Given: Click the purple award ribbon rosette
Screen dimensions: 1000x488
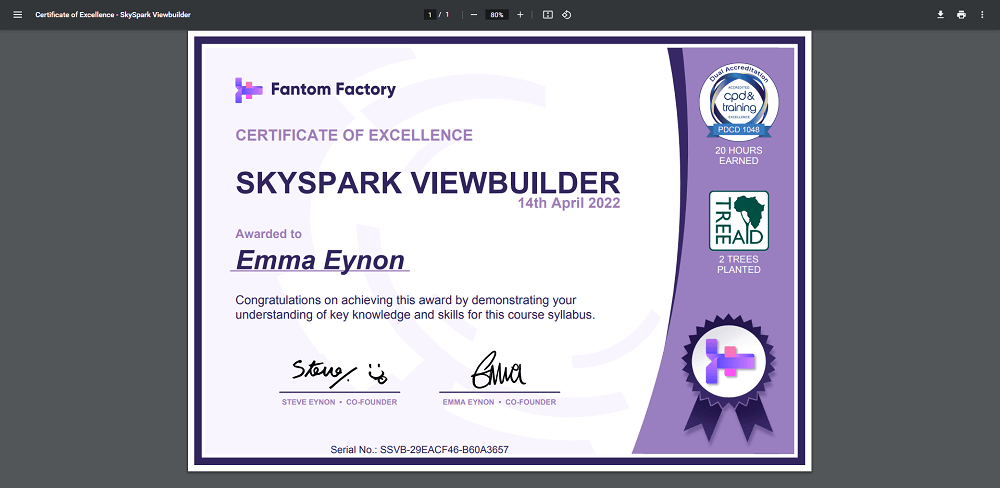Looking at the screenshot, I should 730,376.
